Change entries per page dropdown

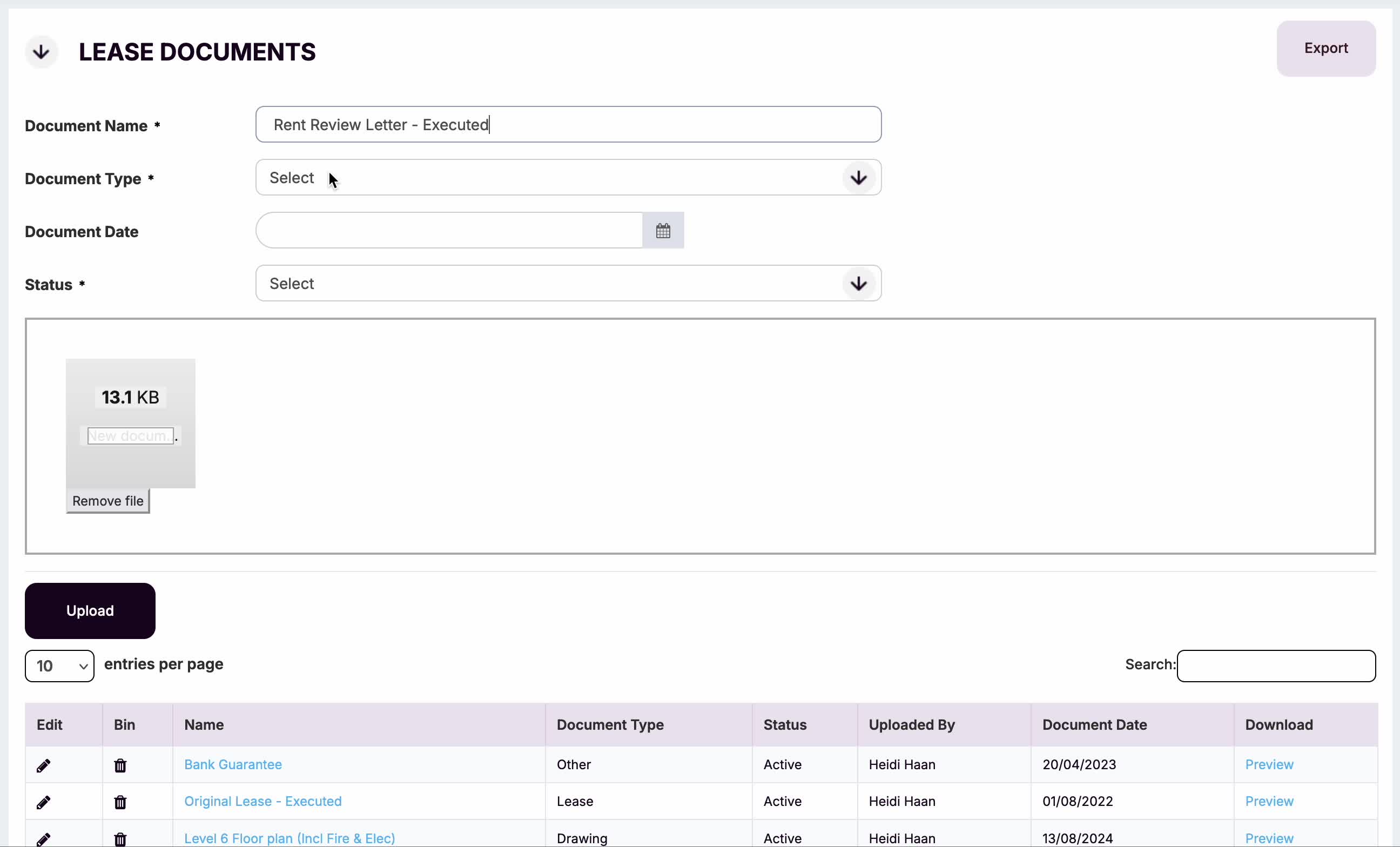(59, 666)
